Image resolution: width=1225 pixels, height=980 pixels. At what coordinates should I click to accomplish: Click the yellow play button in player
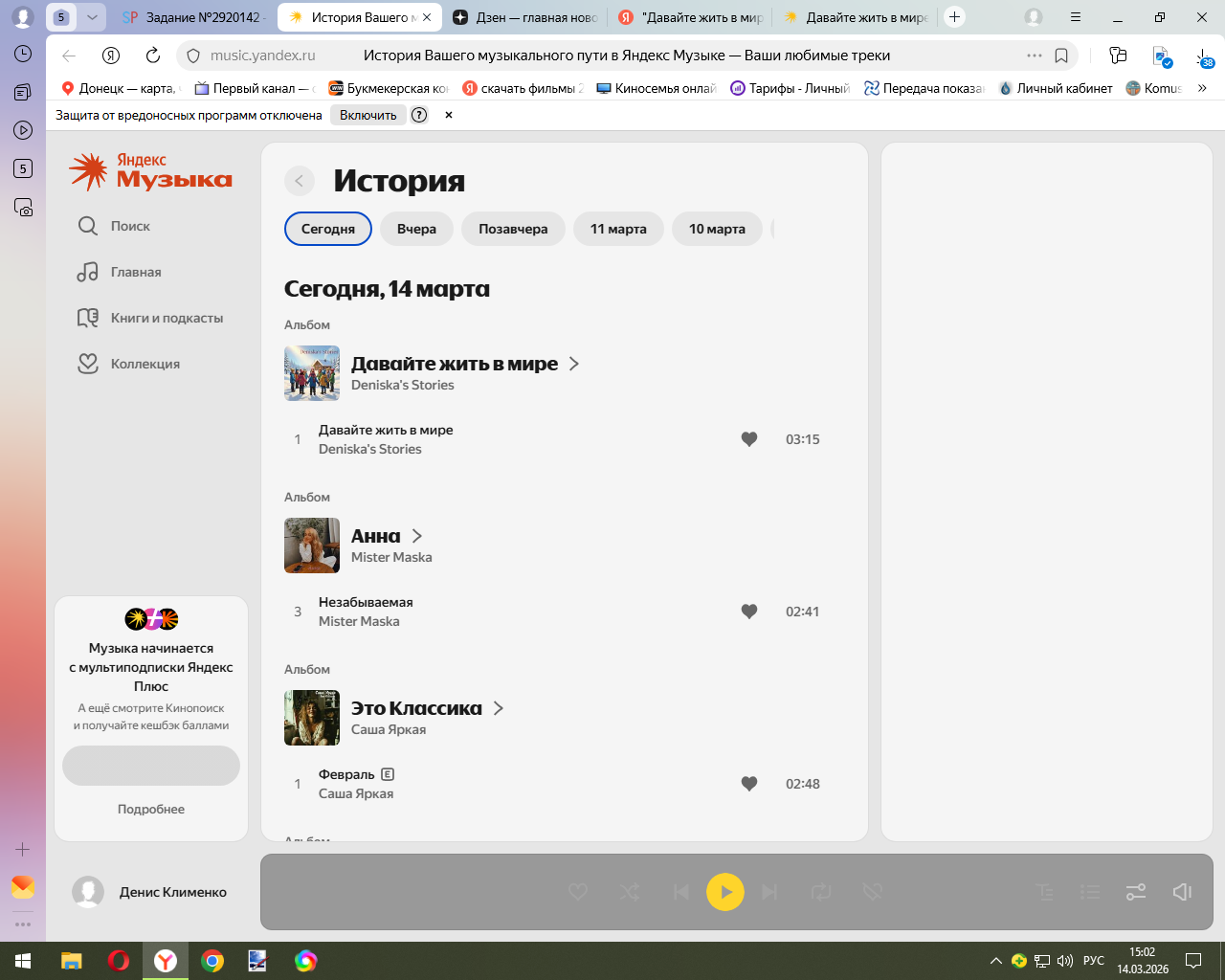[x=724, y=892]
